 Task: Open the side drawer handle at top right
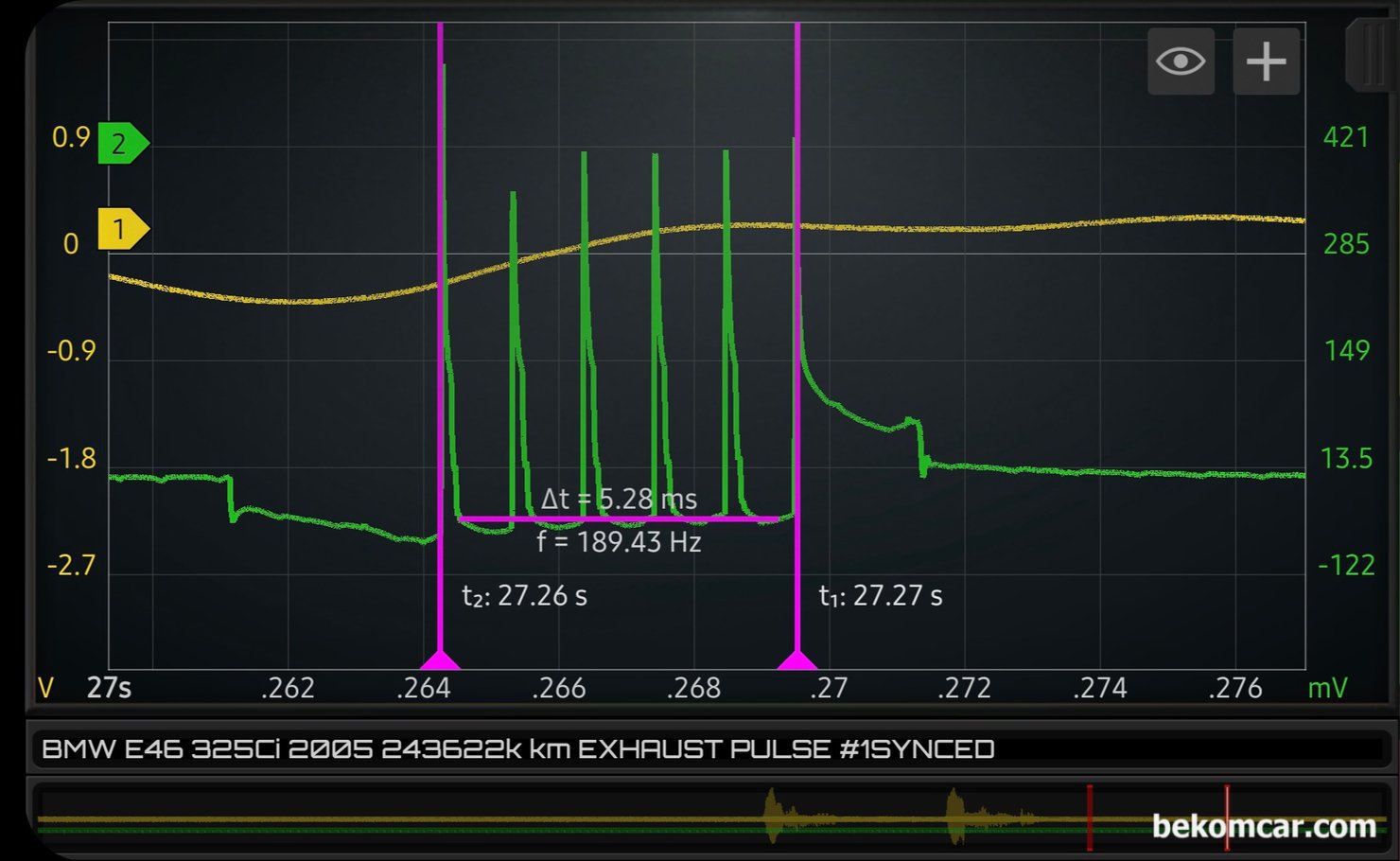pyautogui.click(x=1368, y=57)
